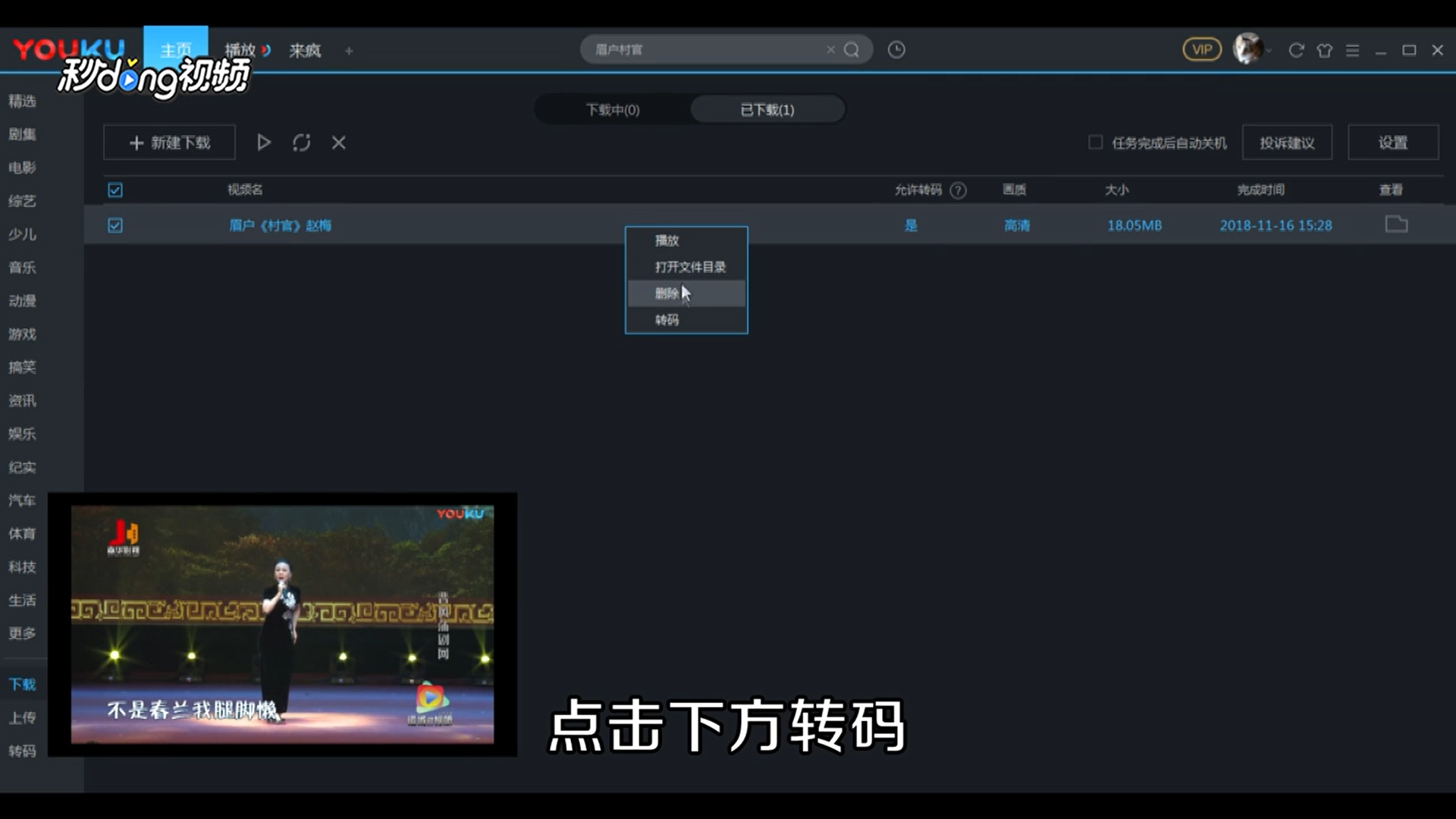
Task: Open 转码 in the left sidebar
Action: (x=23, y=752)
